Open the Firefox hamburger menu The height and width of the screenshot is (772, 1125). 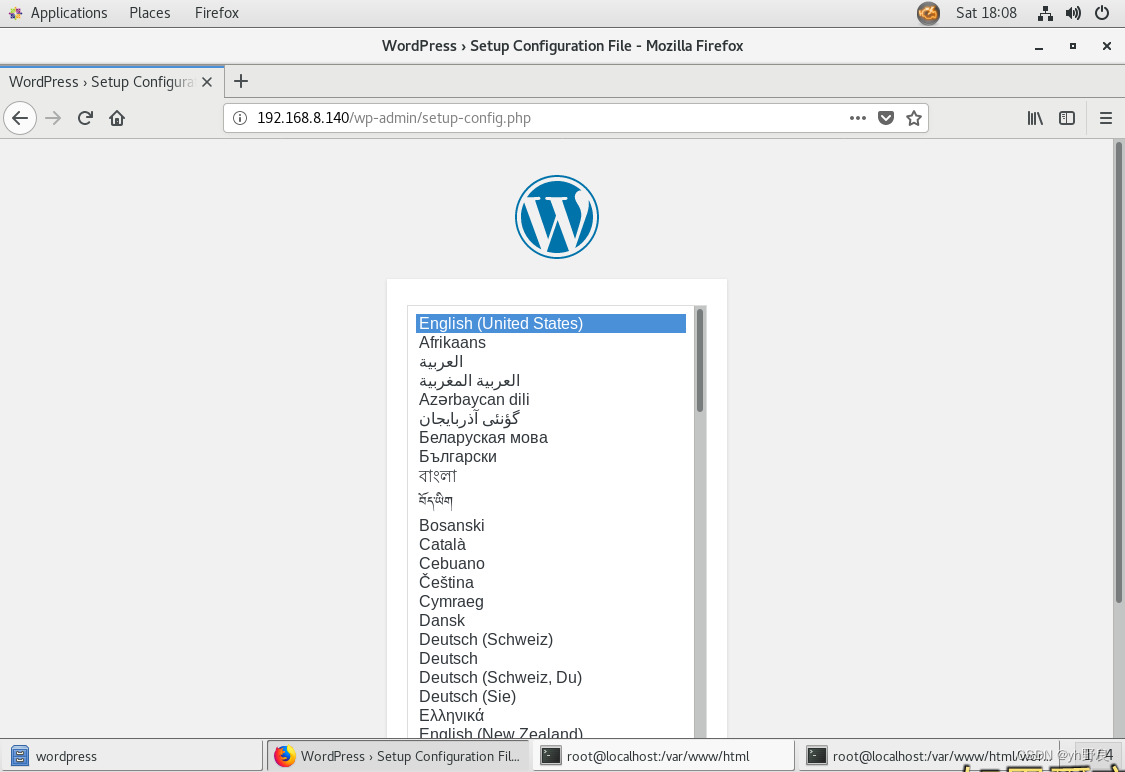pos(1106,118)
